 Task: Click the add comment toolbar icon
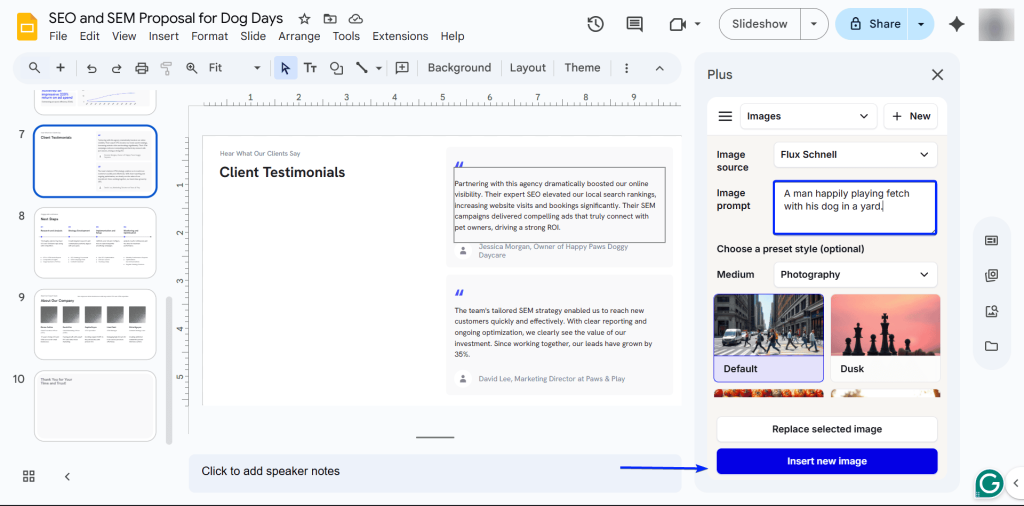(402, 68)
